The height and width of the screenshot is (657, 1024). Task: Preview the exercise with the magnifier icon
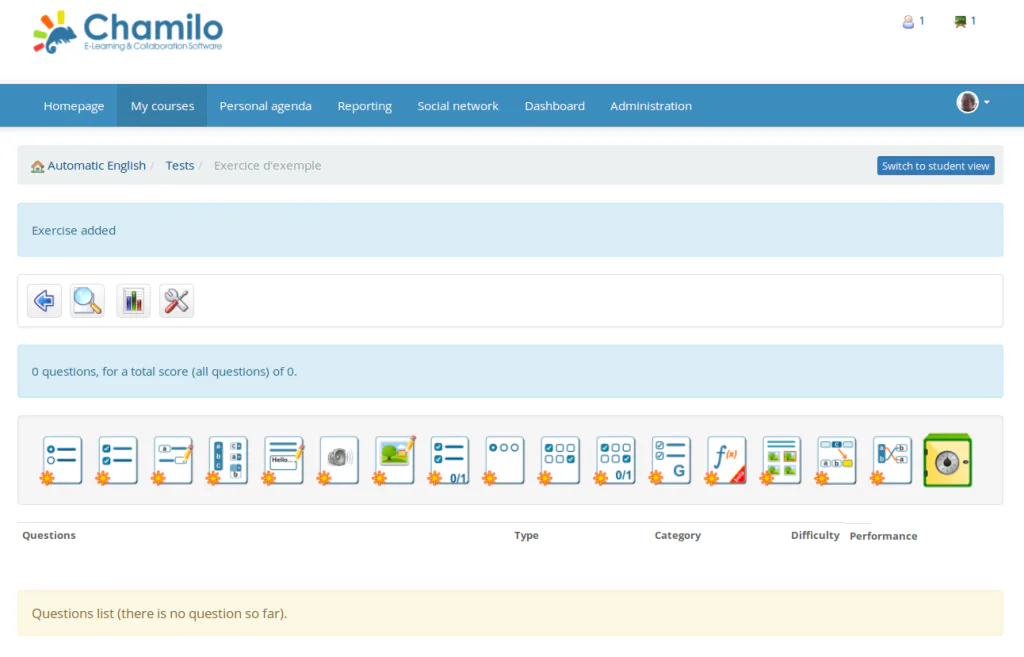[x=87, y=300]
